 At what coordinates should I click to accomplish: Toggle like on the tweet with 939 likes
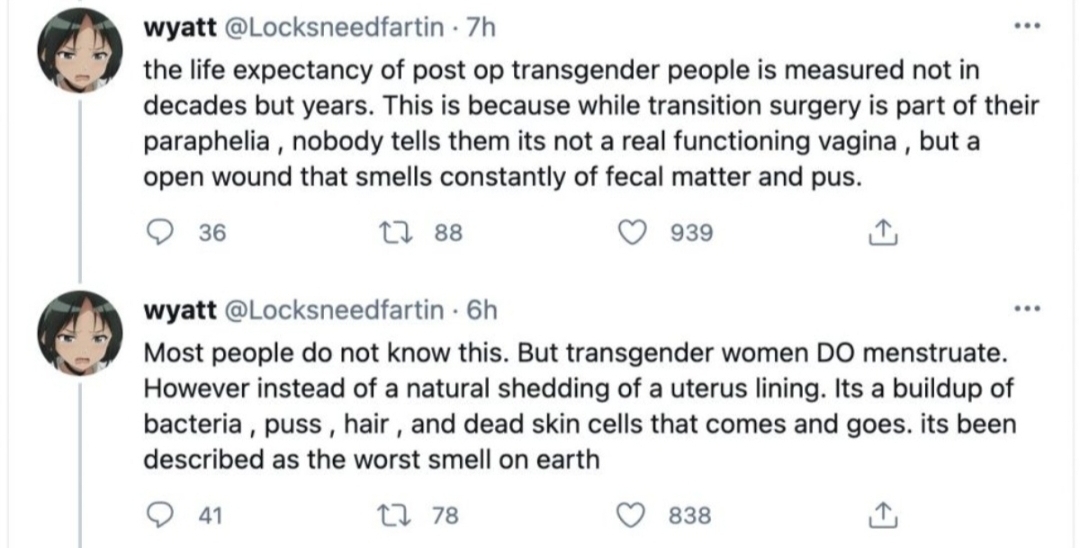point(634,232)
